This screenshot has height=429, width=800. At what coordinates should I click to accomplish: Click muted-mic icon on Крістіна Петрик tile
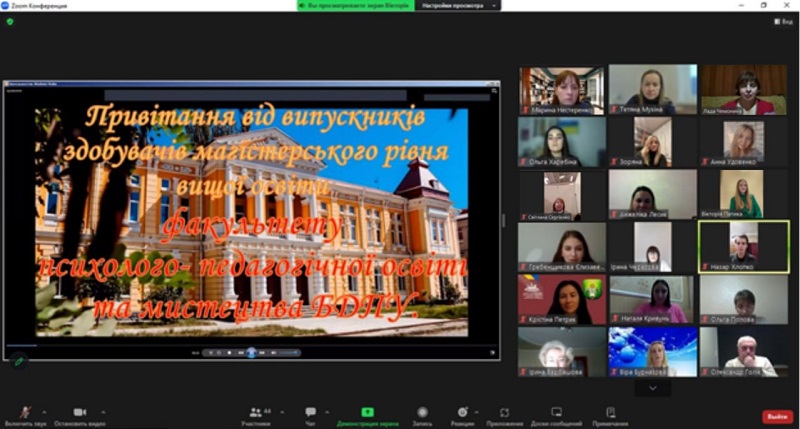click(x=524, y=319)
